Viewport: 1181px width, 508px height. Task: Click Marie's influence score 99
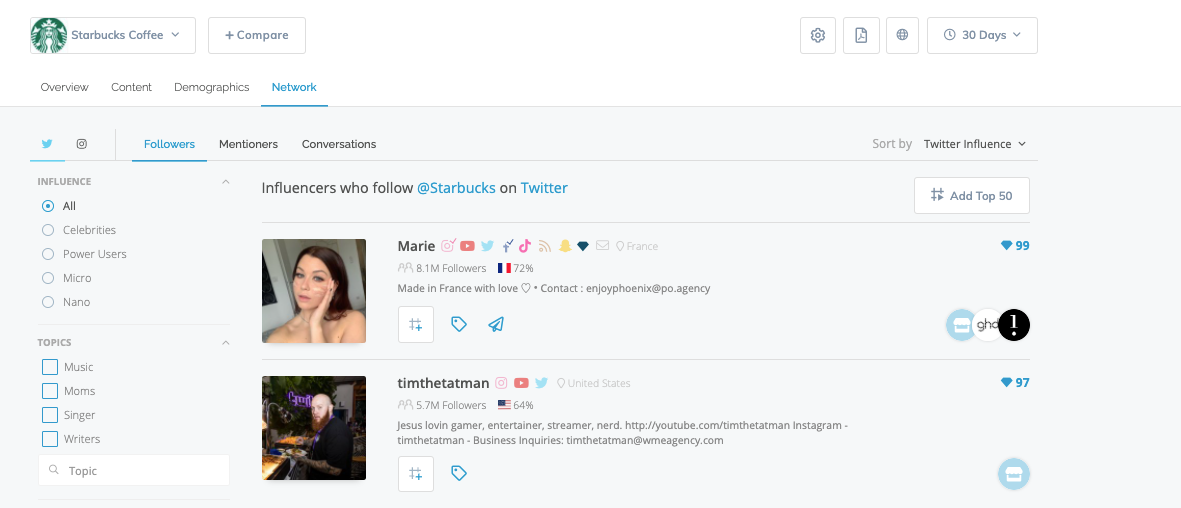[1015, 246]
